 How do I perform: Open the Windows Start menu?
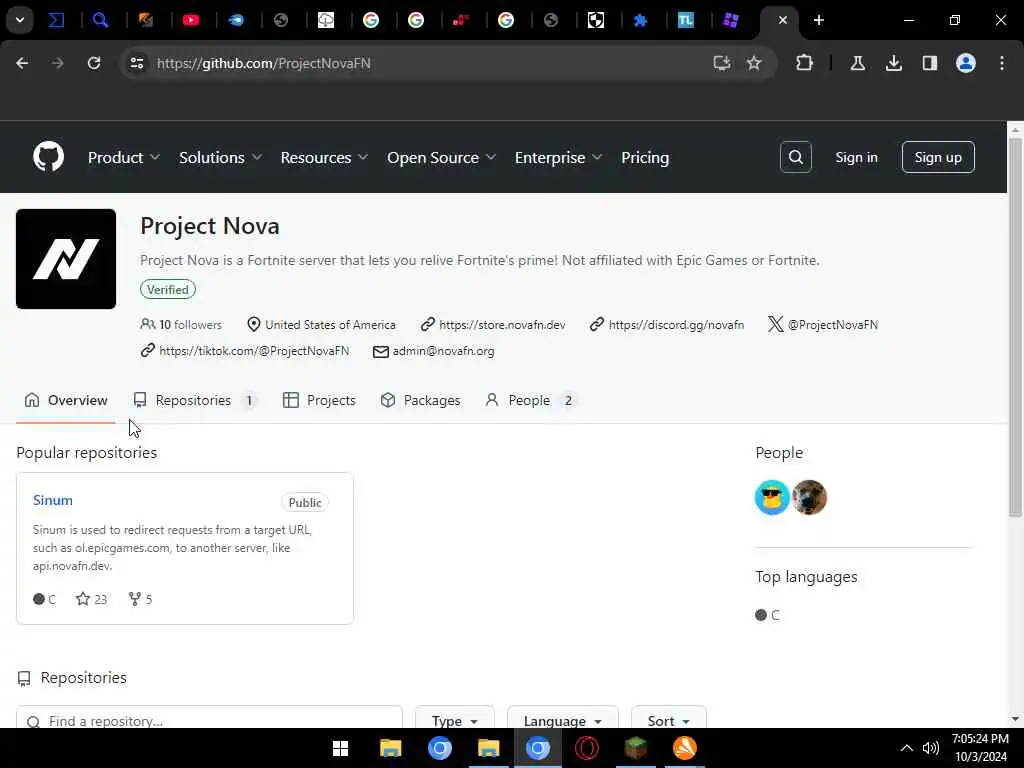pos(340,748)
